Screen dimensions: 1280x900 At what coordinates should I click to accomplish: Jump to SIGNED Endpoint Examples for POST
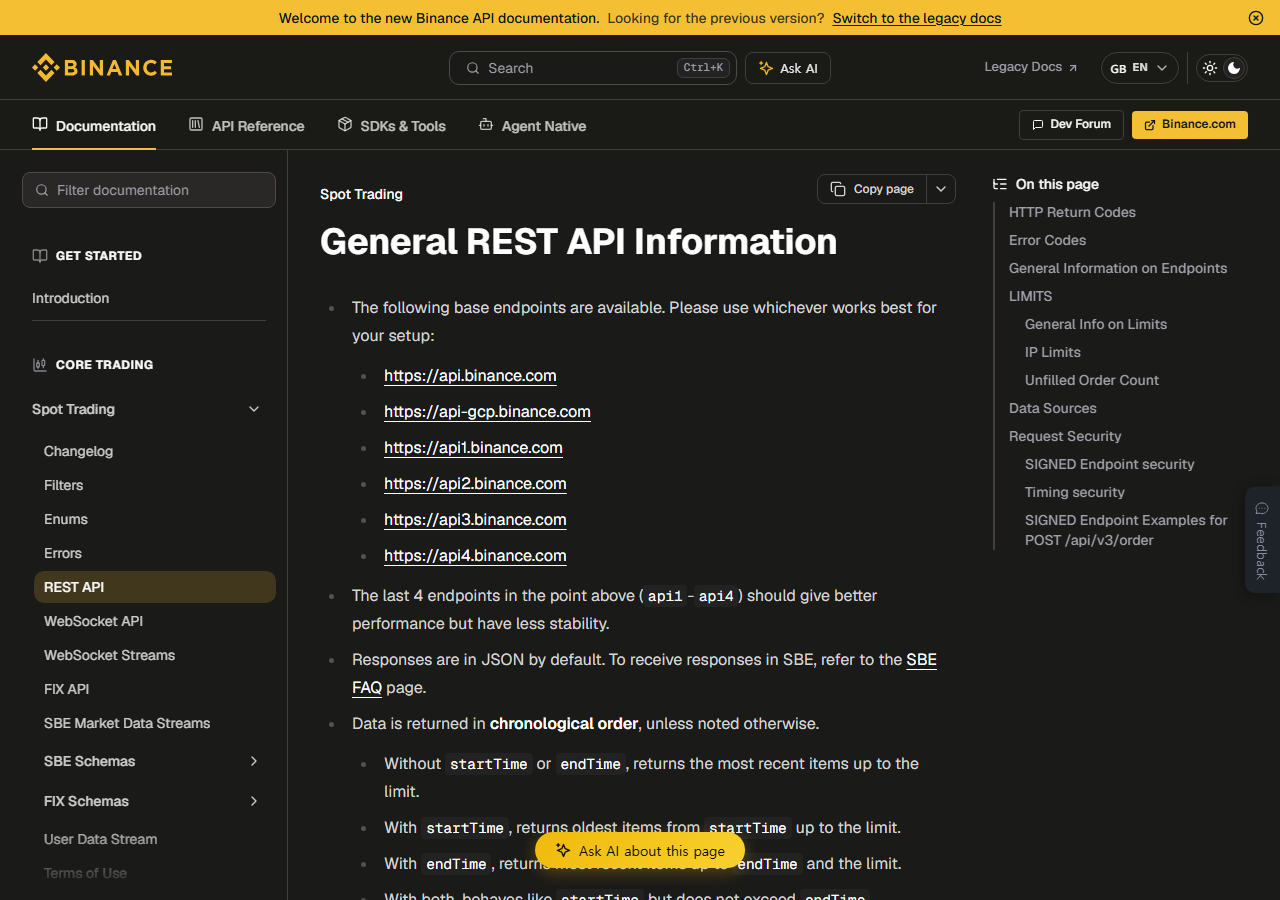(1126, 530)
